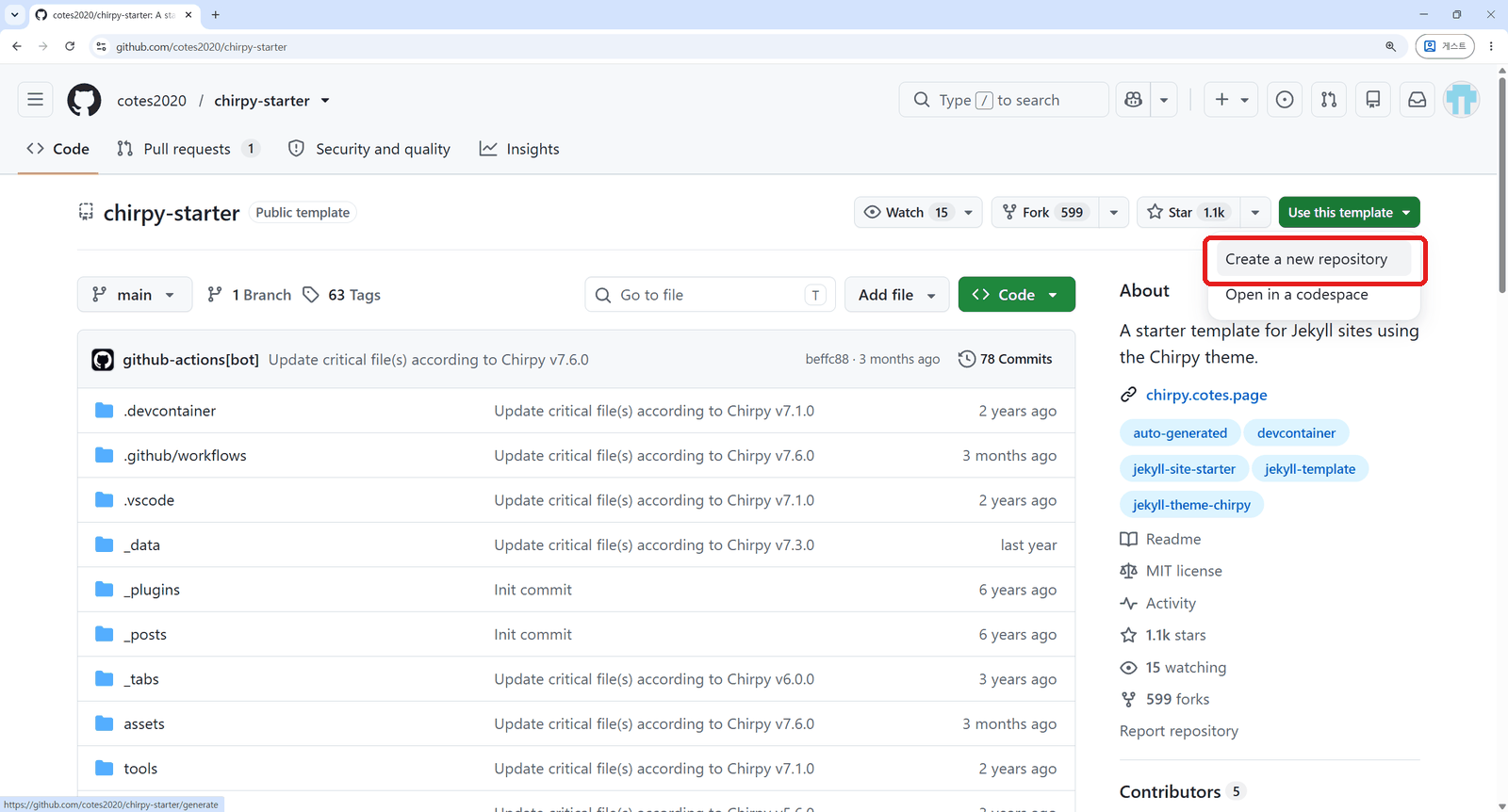This screenshot has width=1508, height=812.
Task: Open the 1 Branch link
Action: pyautogui.click(x=249, y=295)
